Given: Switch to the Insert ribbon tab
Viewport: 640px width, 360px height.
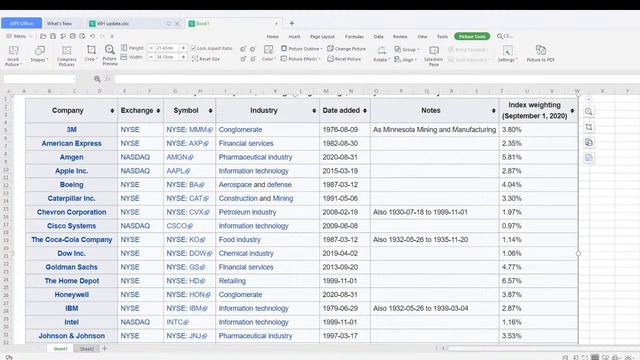Looking at the screenshot, I should click(x=294, y=36).
